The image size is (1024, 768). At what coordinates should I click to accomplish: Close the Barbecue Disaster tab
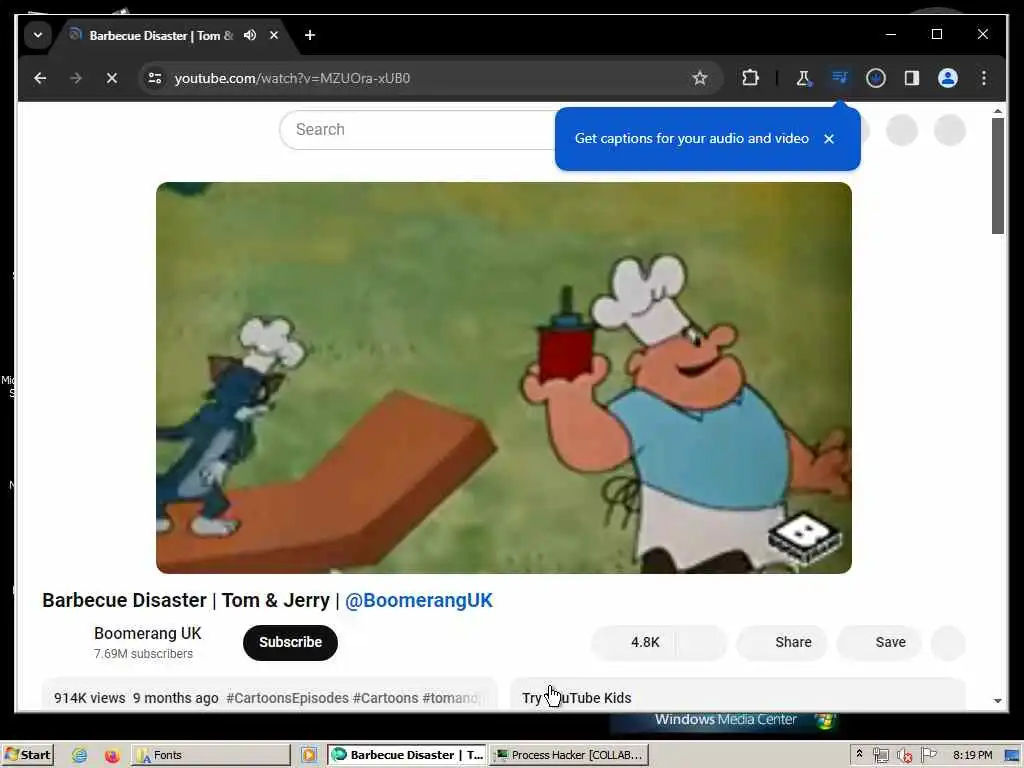point(274,35)
